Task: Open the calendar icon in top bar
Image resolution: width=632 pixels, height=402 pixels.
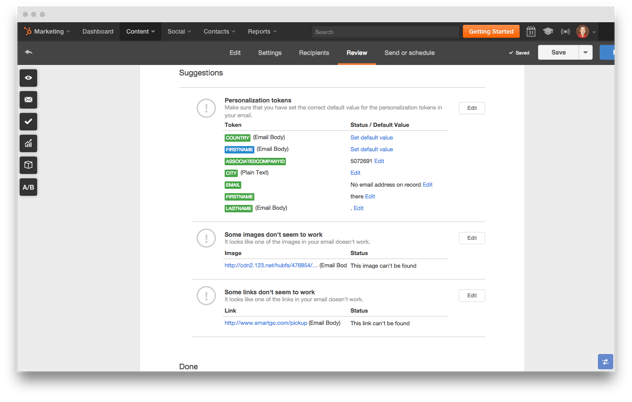Action: [x=531, y=32]
